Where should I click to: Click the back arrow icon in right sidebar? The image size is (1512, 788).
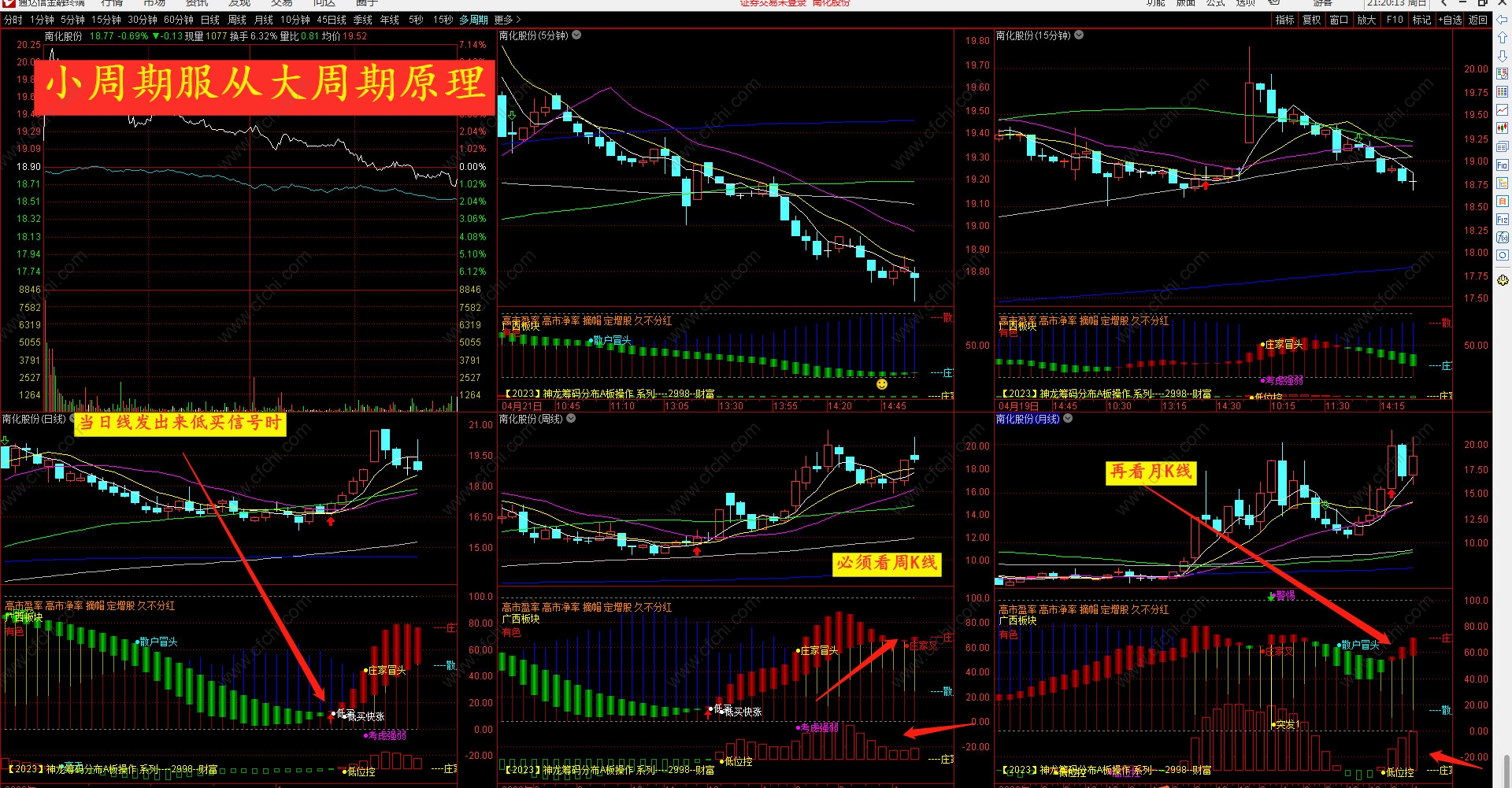[x=1502, y=20]
